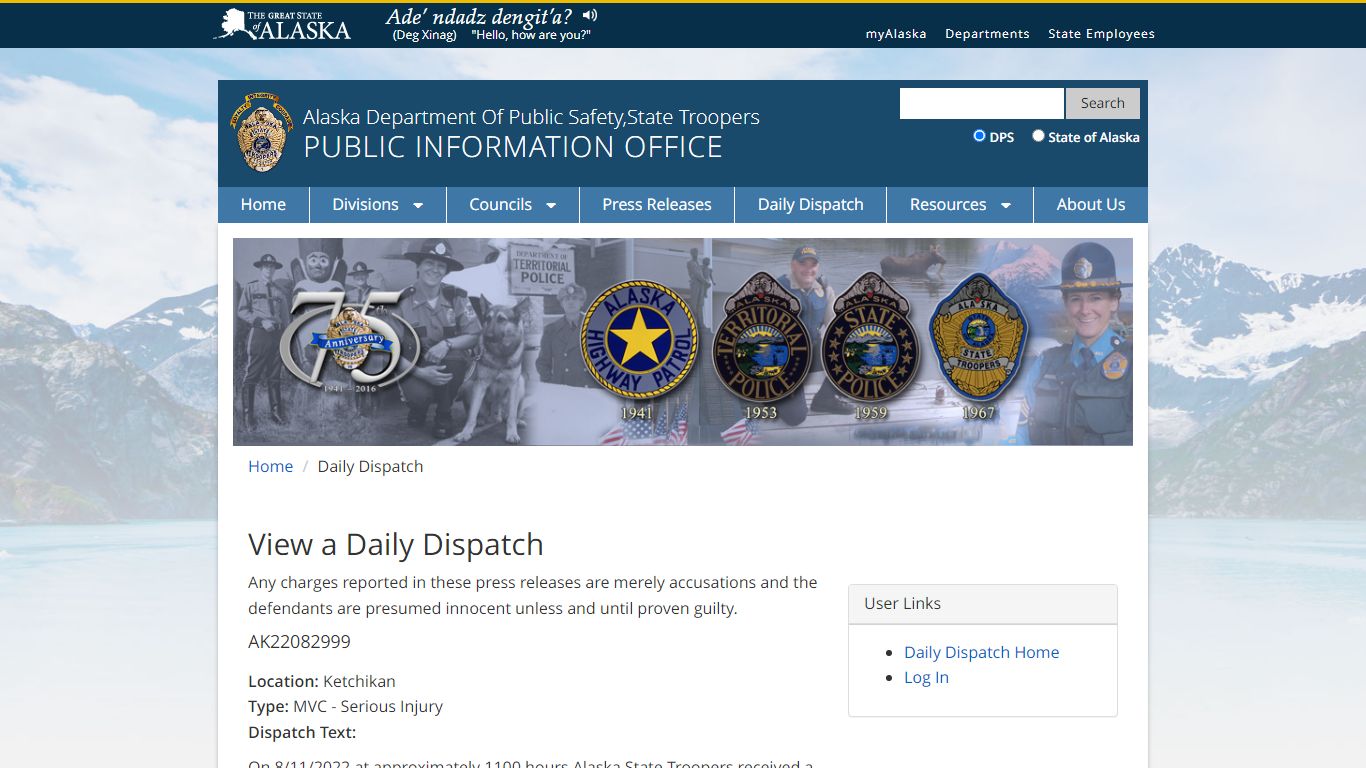Open the Departments link

pyautogui.click(x=987, y=34)
